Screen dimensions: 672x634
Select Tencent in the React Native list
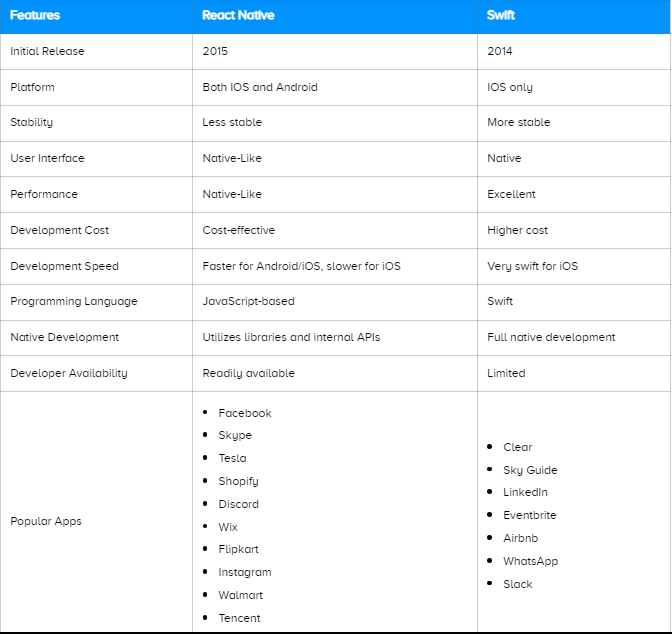pos(239,618)
